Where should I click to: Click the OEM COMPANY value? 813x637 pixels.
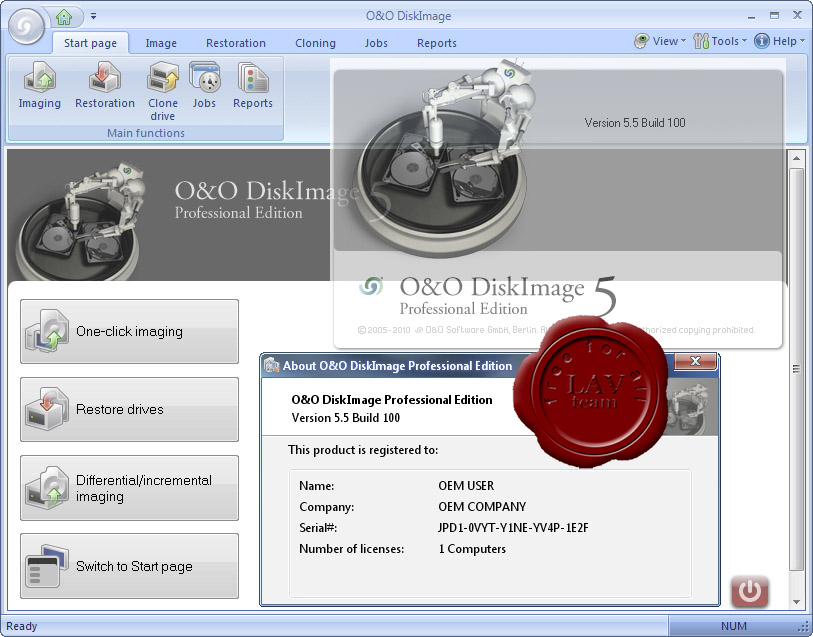(482, 506)
